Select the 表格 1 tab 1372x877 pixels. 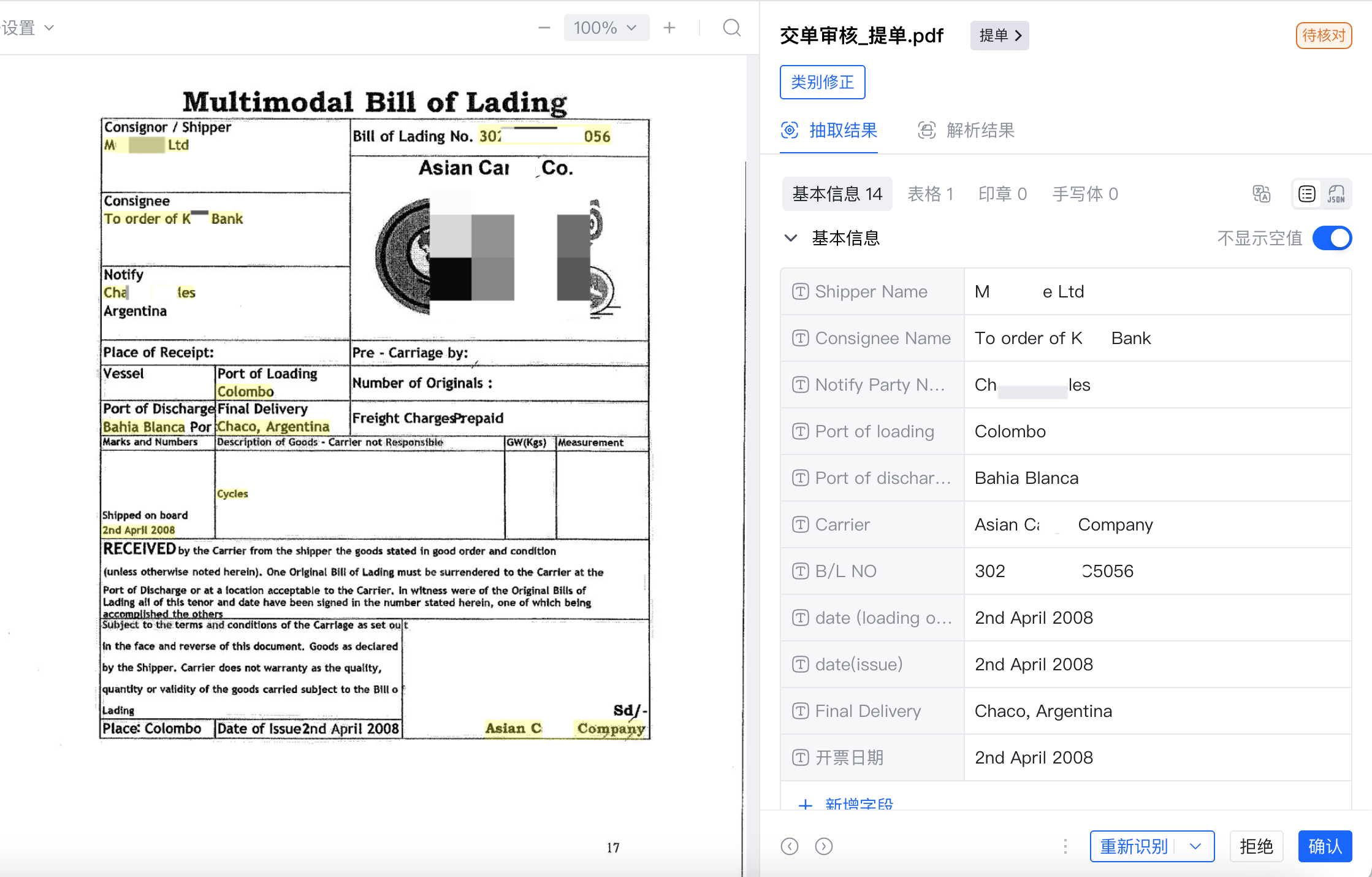pos(930,194)
